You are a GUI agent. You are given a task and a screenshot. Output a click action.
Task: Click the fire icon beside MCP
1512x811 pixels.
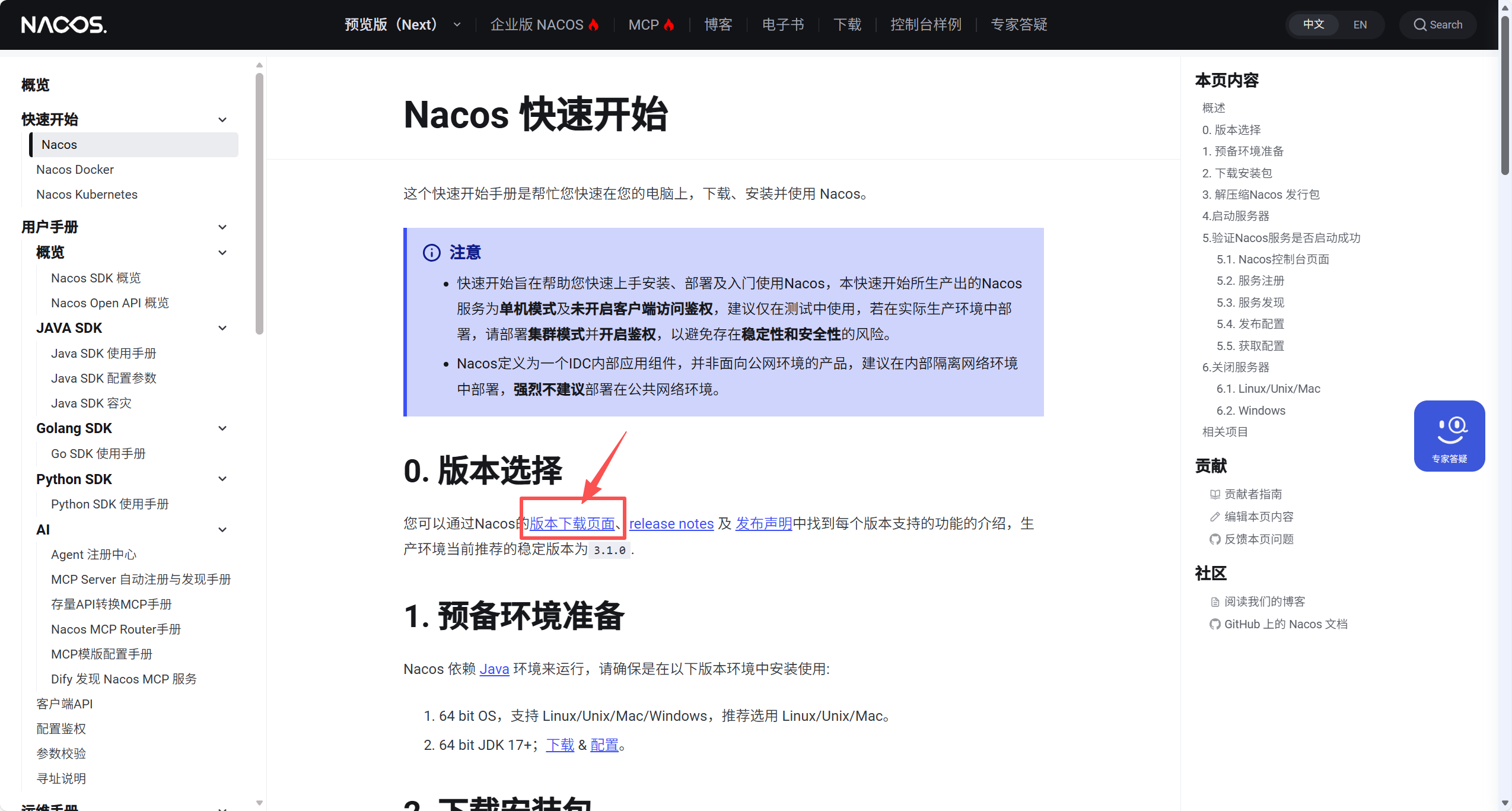[669, 24]
